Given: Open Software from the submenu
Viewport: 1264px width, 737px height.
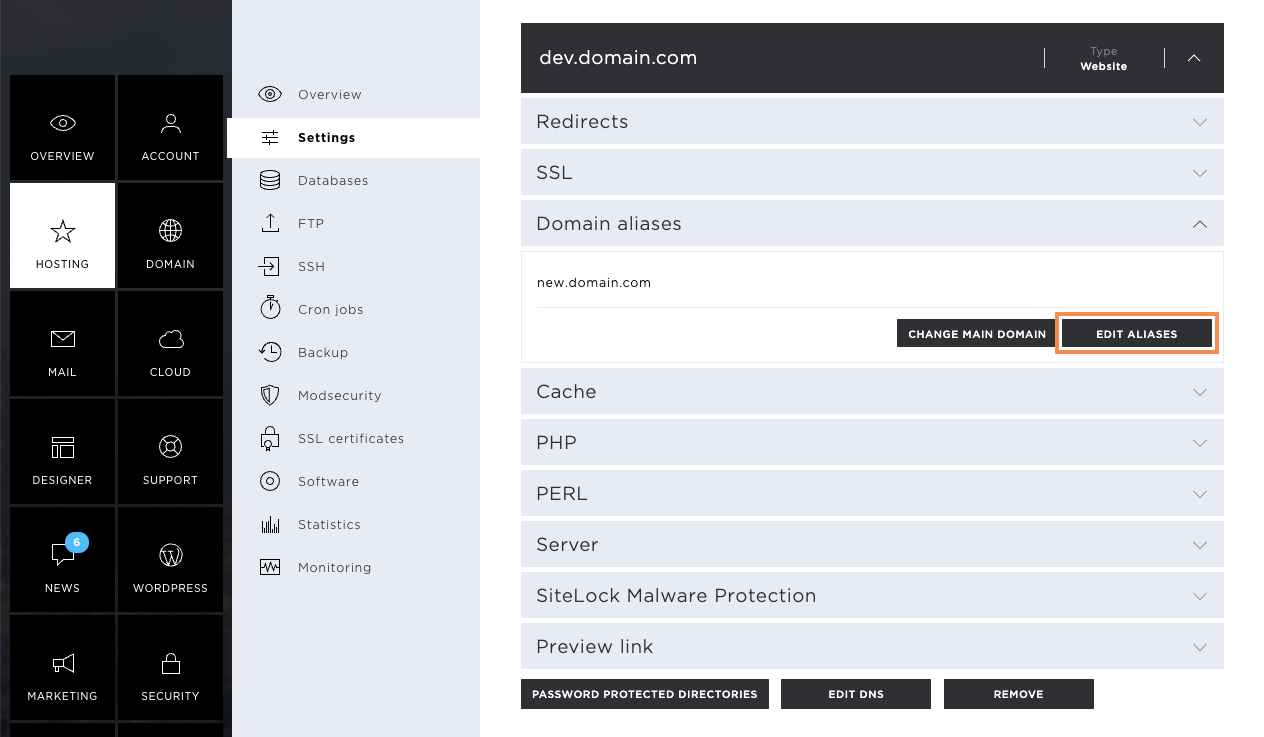Looking at the screenshot, I should (329, 481).
